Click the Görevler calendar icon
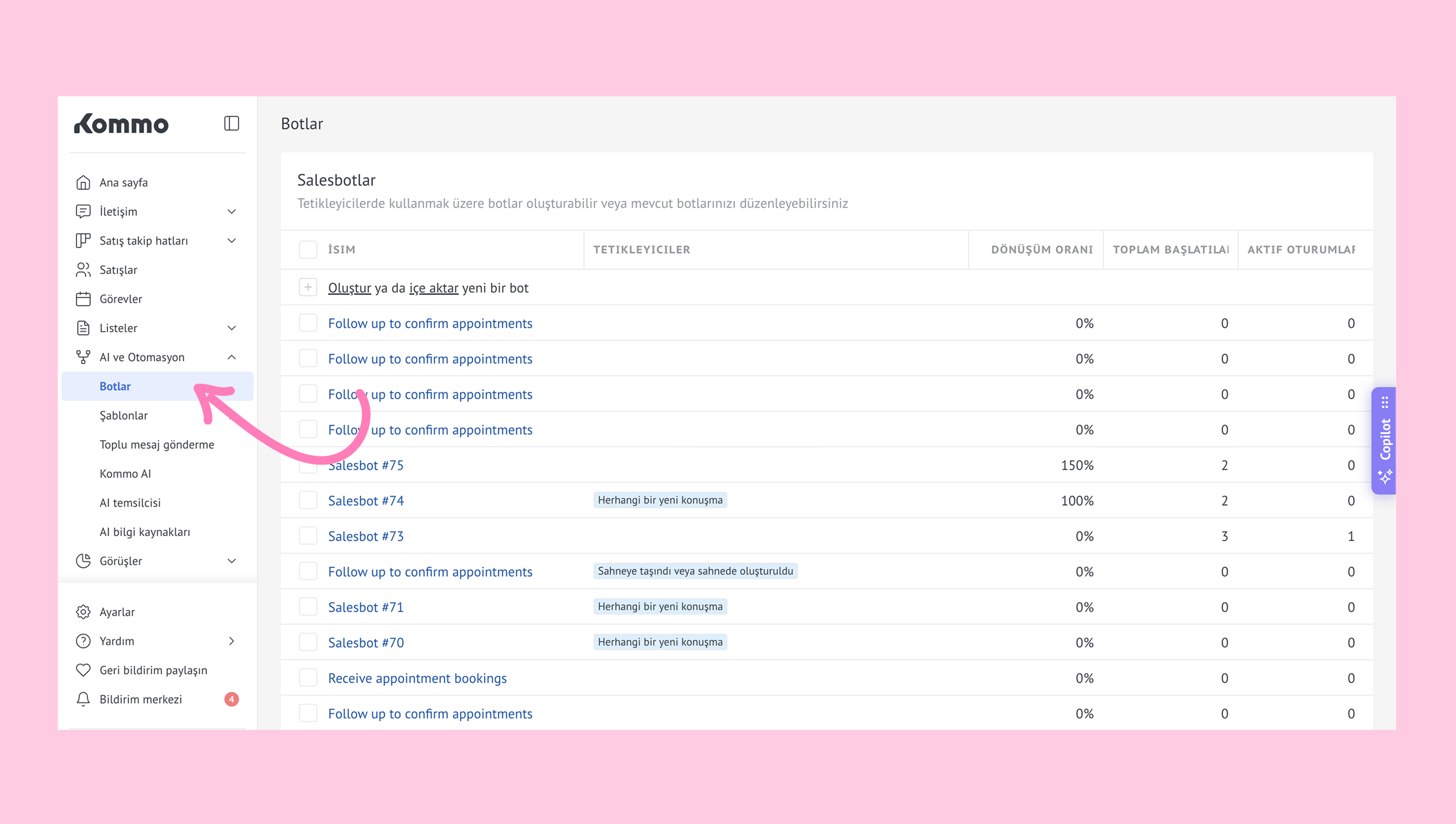 (83, 299)
